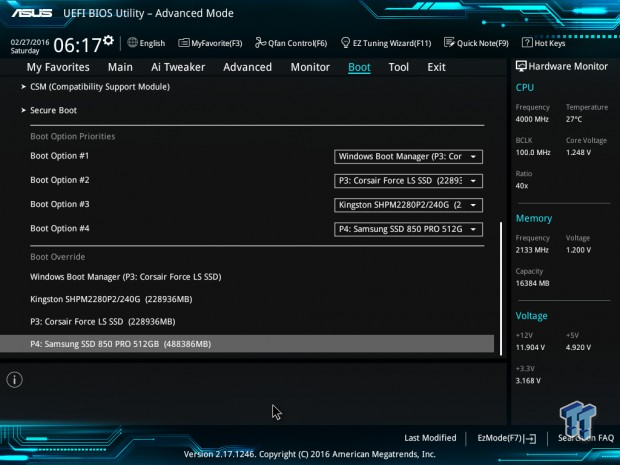Open Ai Tweaker tab
The image size is (620, 465).
[178, 67]
